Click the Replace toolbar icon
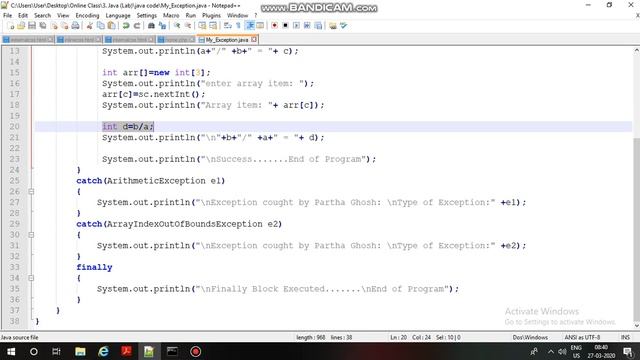 click(162, 26)
